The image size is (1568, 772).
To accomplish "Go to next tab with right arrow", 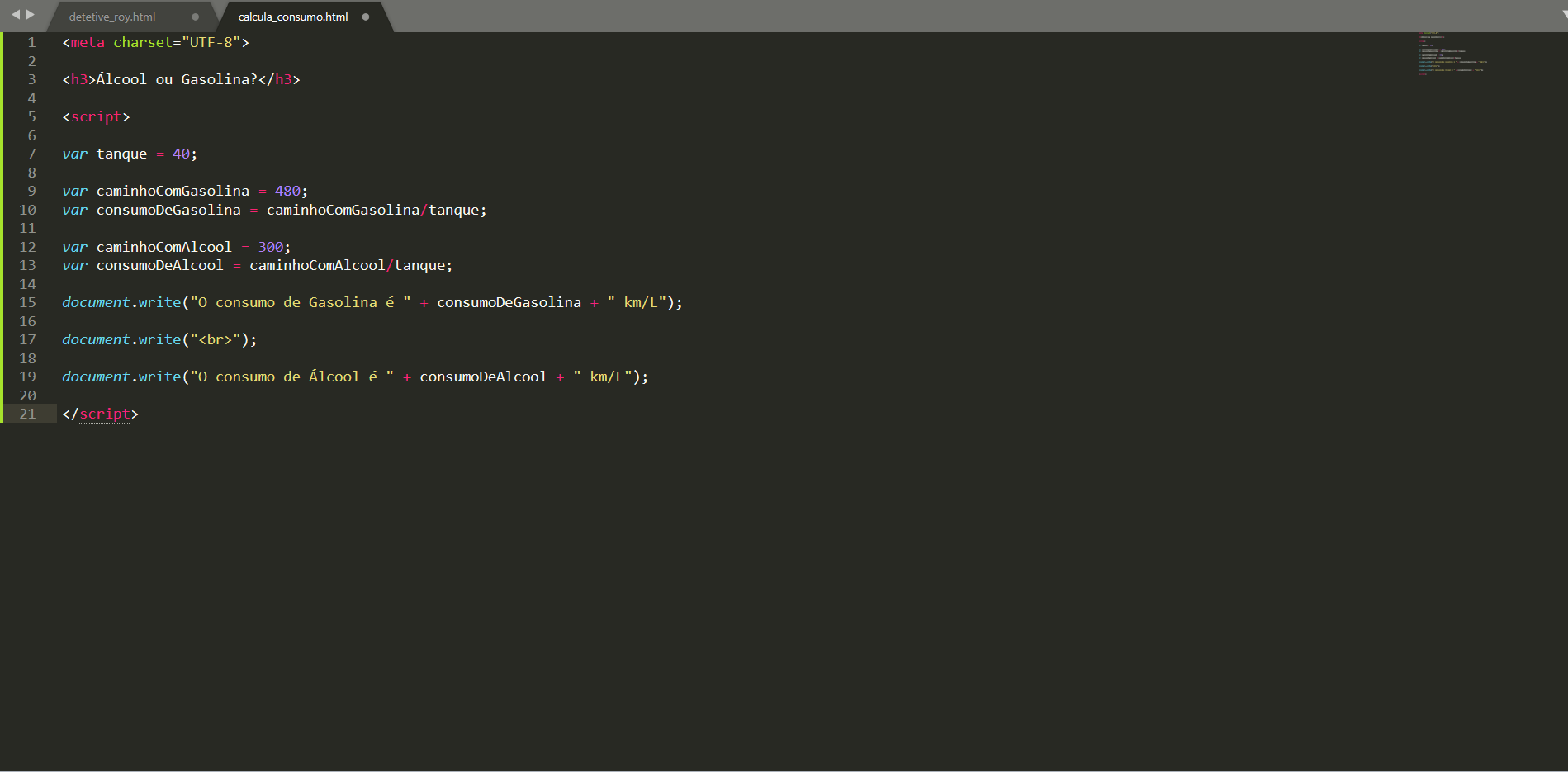I will 31,14.
